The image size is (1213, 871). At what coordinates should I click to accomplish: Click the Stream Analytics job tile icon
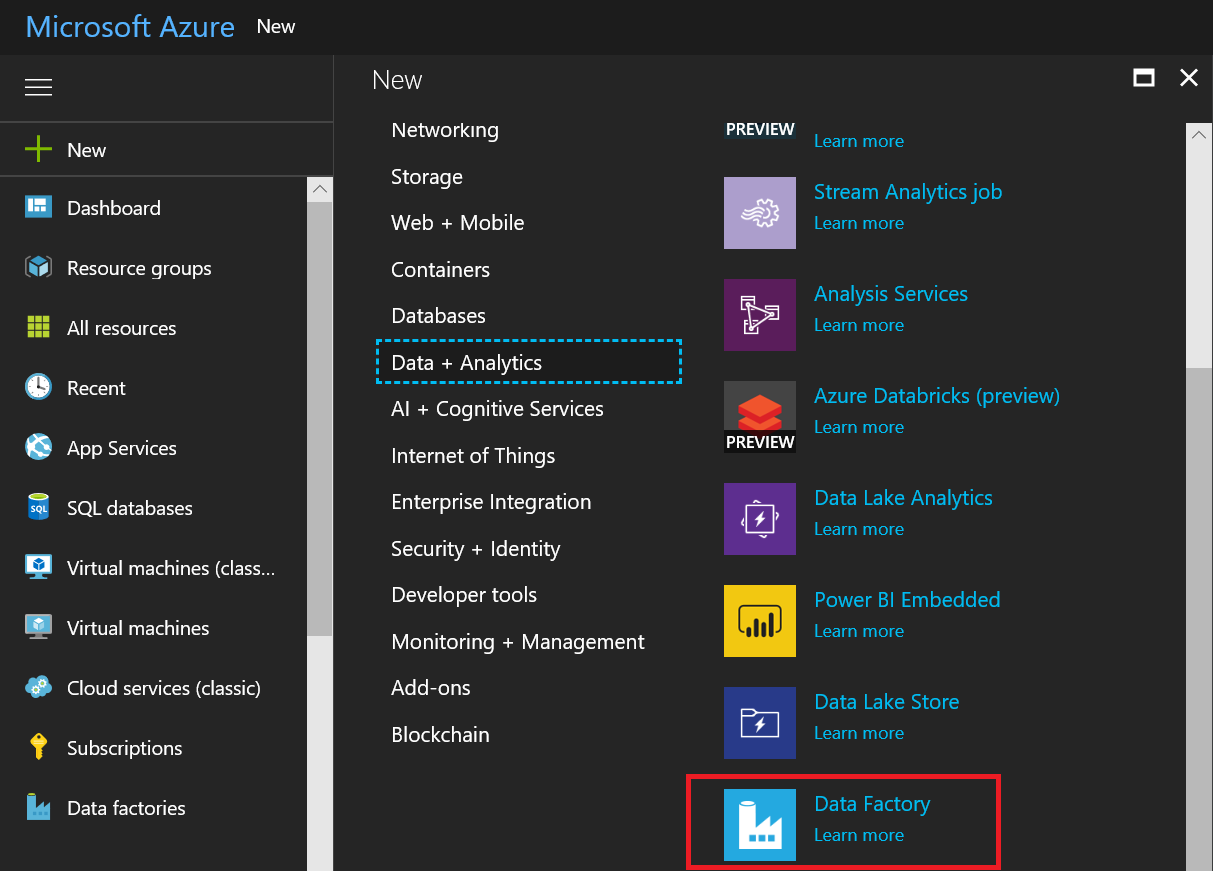(760, 213)
